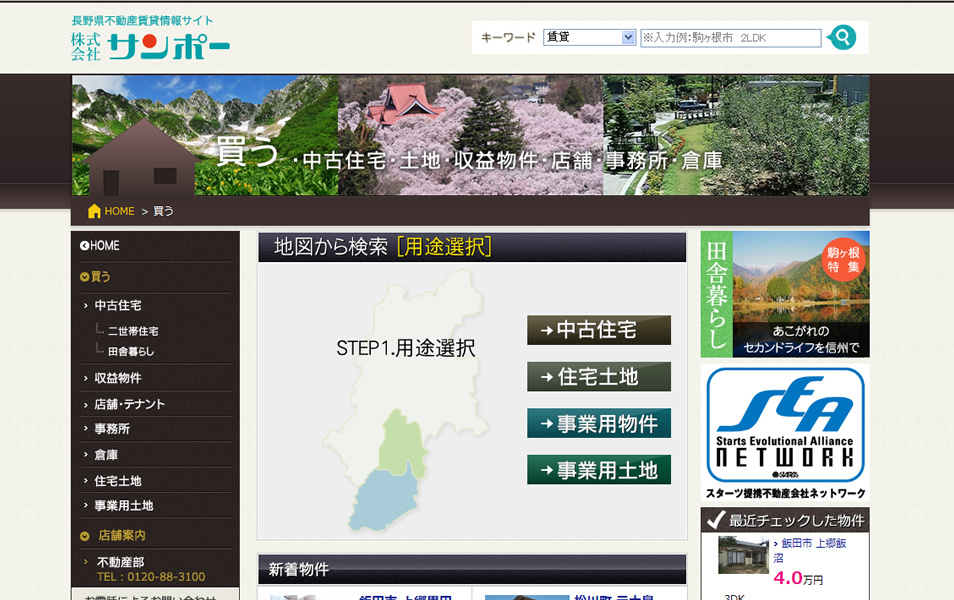Open 飯田市 上郷飯沼 property link
The width and height of the screenshot is (954, 600).
810,550
